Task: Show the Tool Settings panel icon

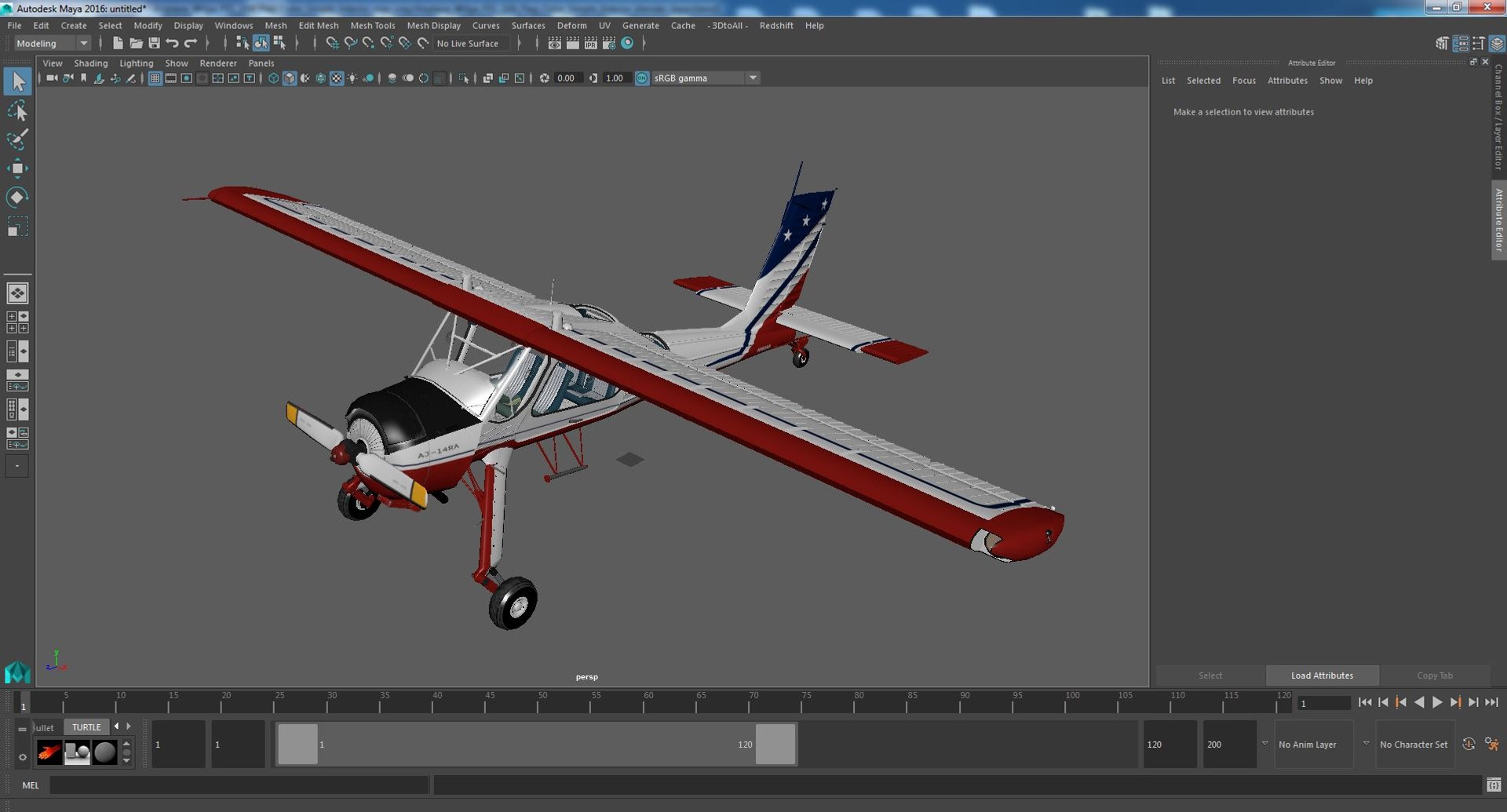Action: pos(1478,43)
